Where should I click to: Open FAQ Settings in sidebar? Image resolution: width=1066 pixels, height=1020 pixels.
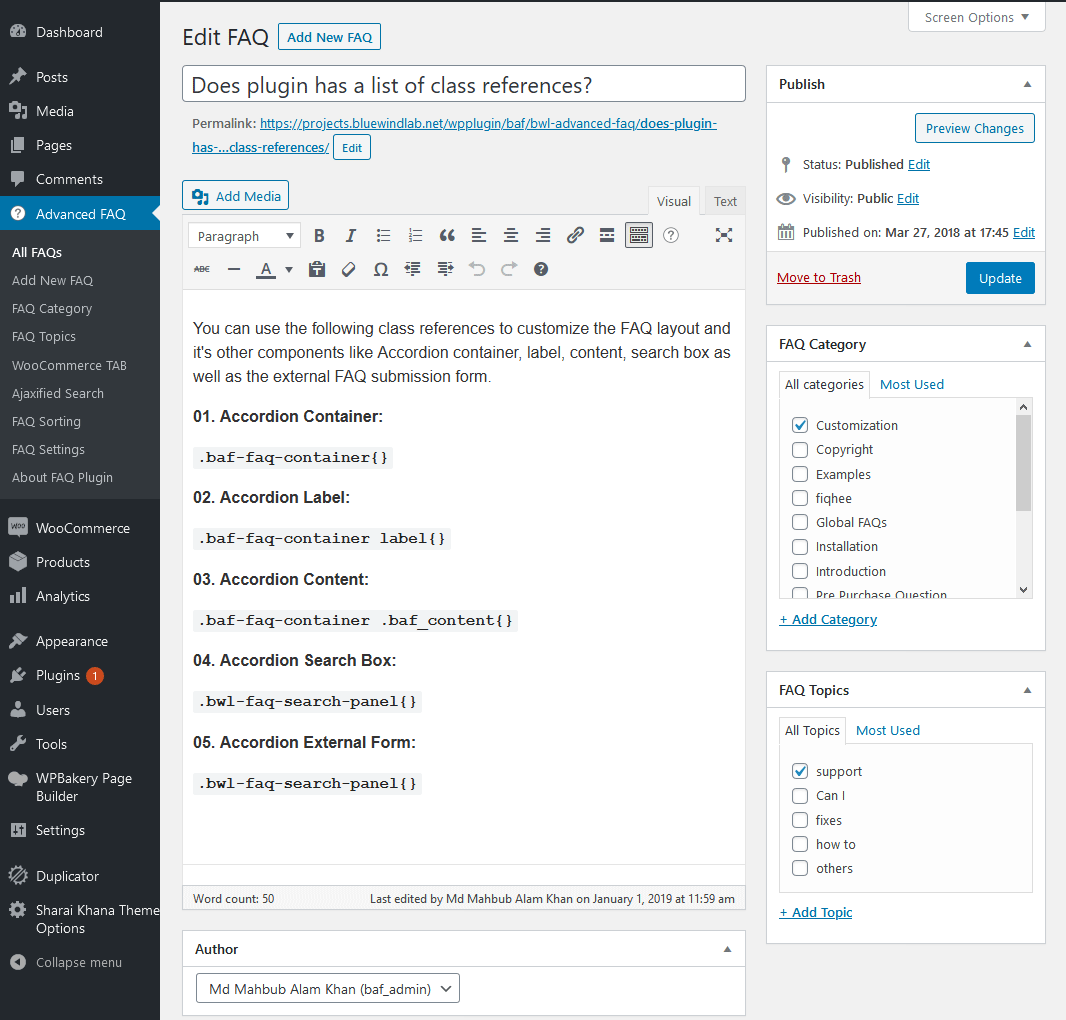[48, 449]
